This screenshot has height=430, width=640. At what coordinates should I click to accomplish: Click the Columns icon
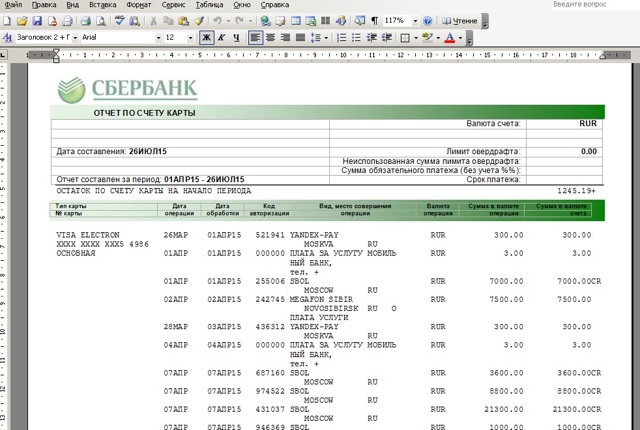[325, 21]
